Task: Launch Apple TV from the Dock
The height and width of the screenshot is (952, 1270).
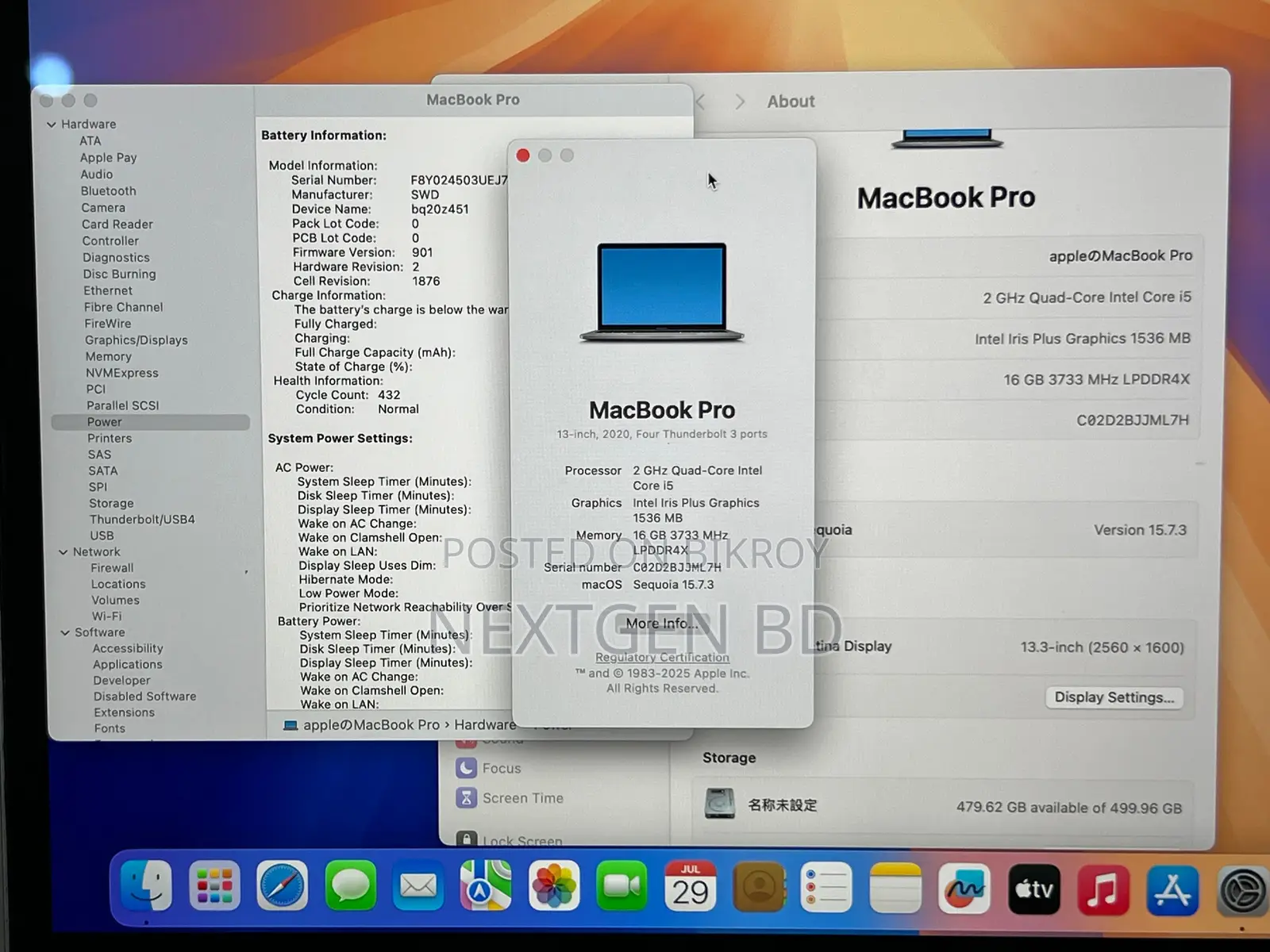Action: [1034, 889]
